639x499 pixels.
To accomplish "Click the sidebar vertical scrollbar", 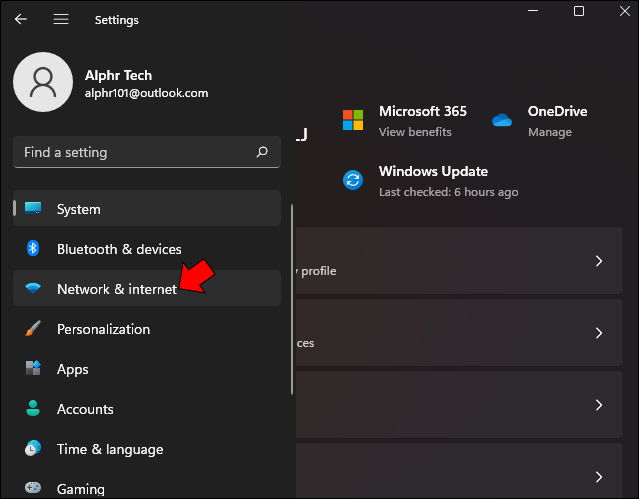I will coord(292,300).
